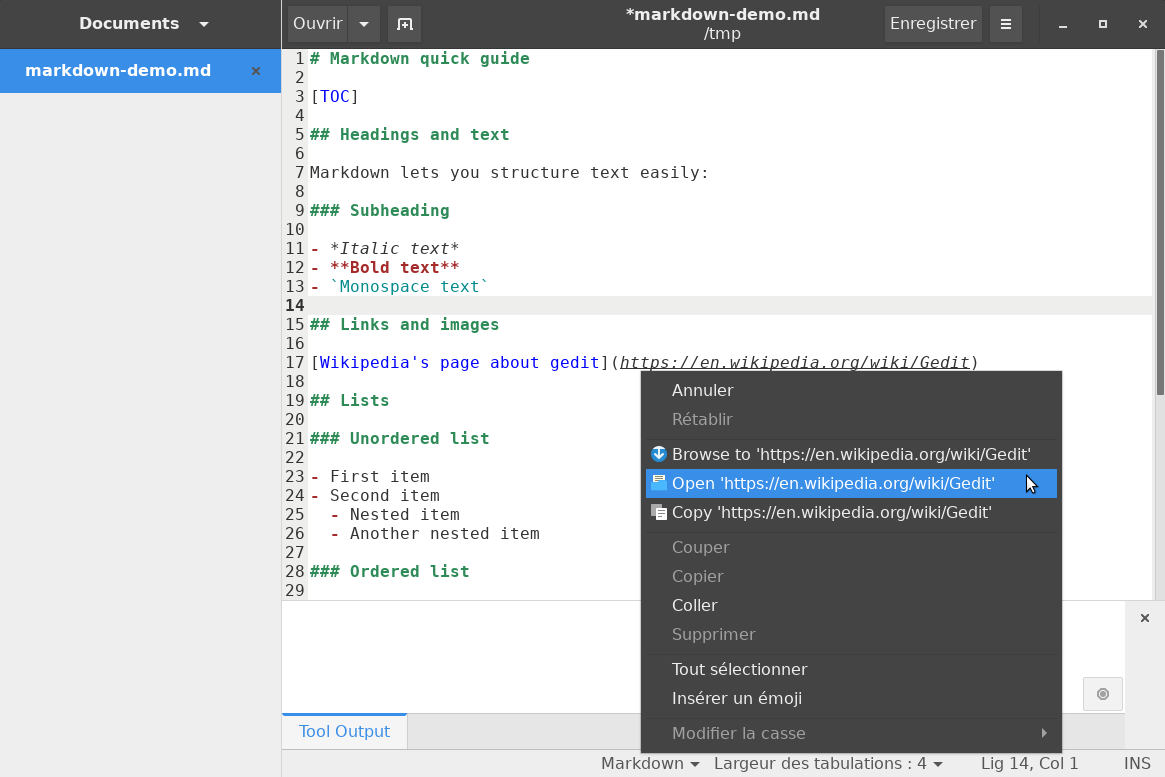This screenshot has width=1165, height=777.
Task: Minimize the gedit window
Action: [x=1062, y=25]
